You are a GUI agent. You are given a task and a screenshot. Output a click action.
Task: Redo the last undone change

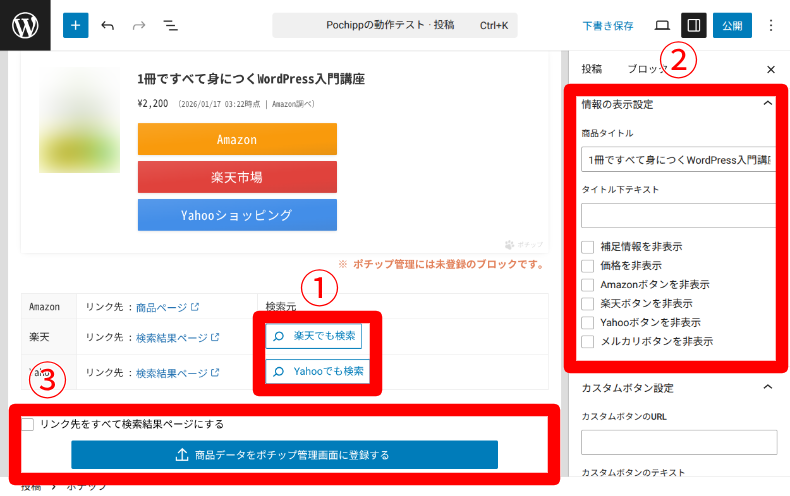pyautogui.click(x=139, y=25)
